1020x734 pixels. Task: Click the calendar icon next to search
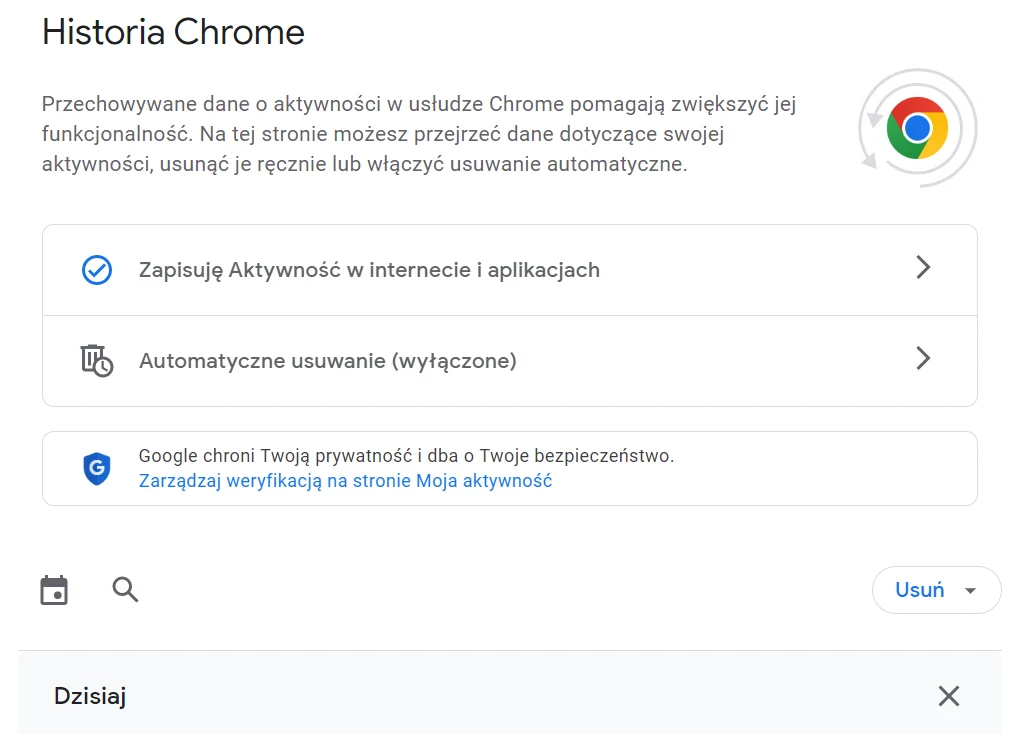point(54,590)
